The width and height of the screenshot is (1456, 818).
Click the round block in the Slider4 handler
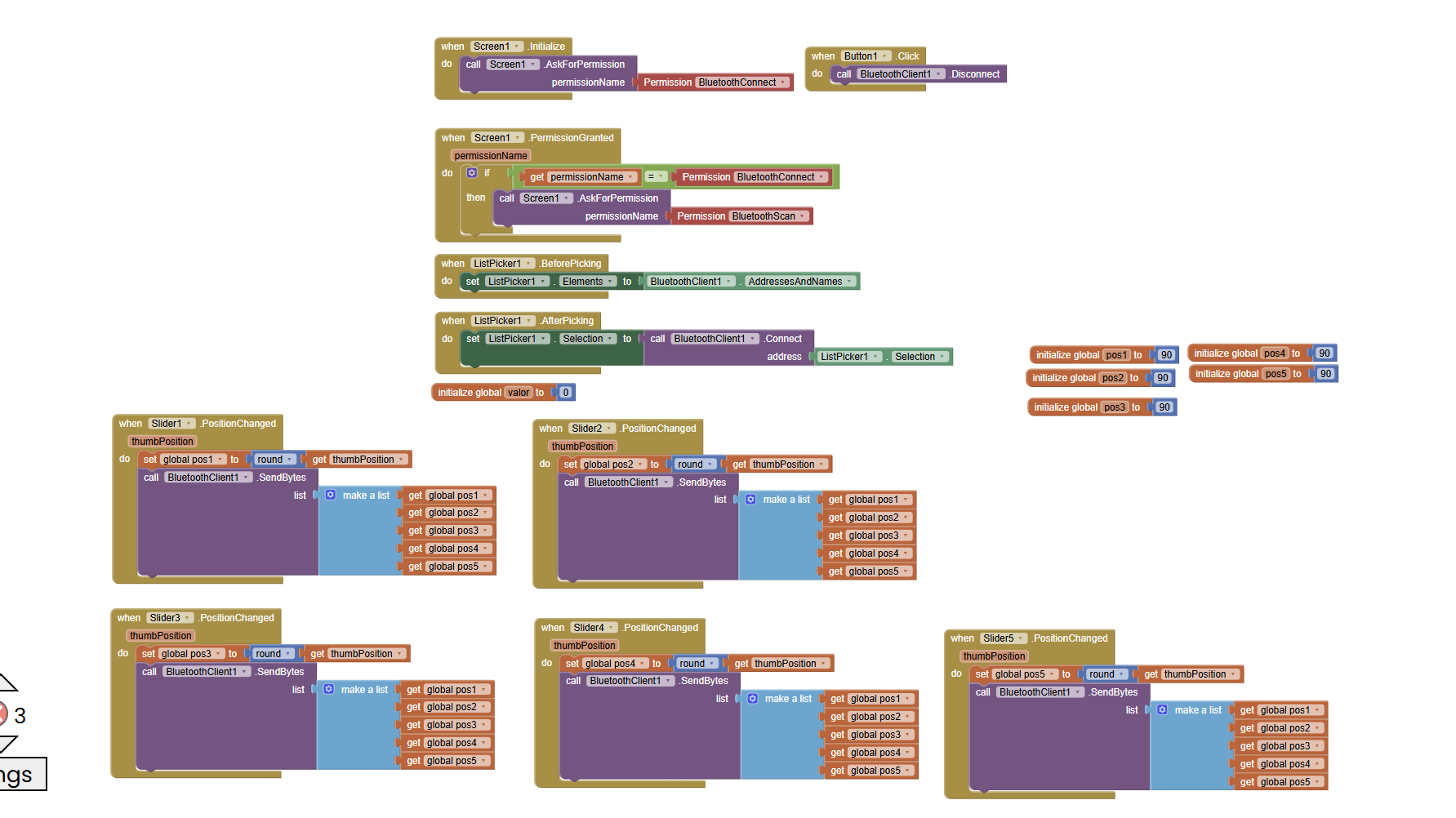tap(697, 664)
